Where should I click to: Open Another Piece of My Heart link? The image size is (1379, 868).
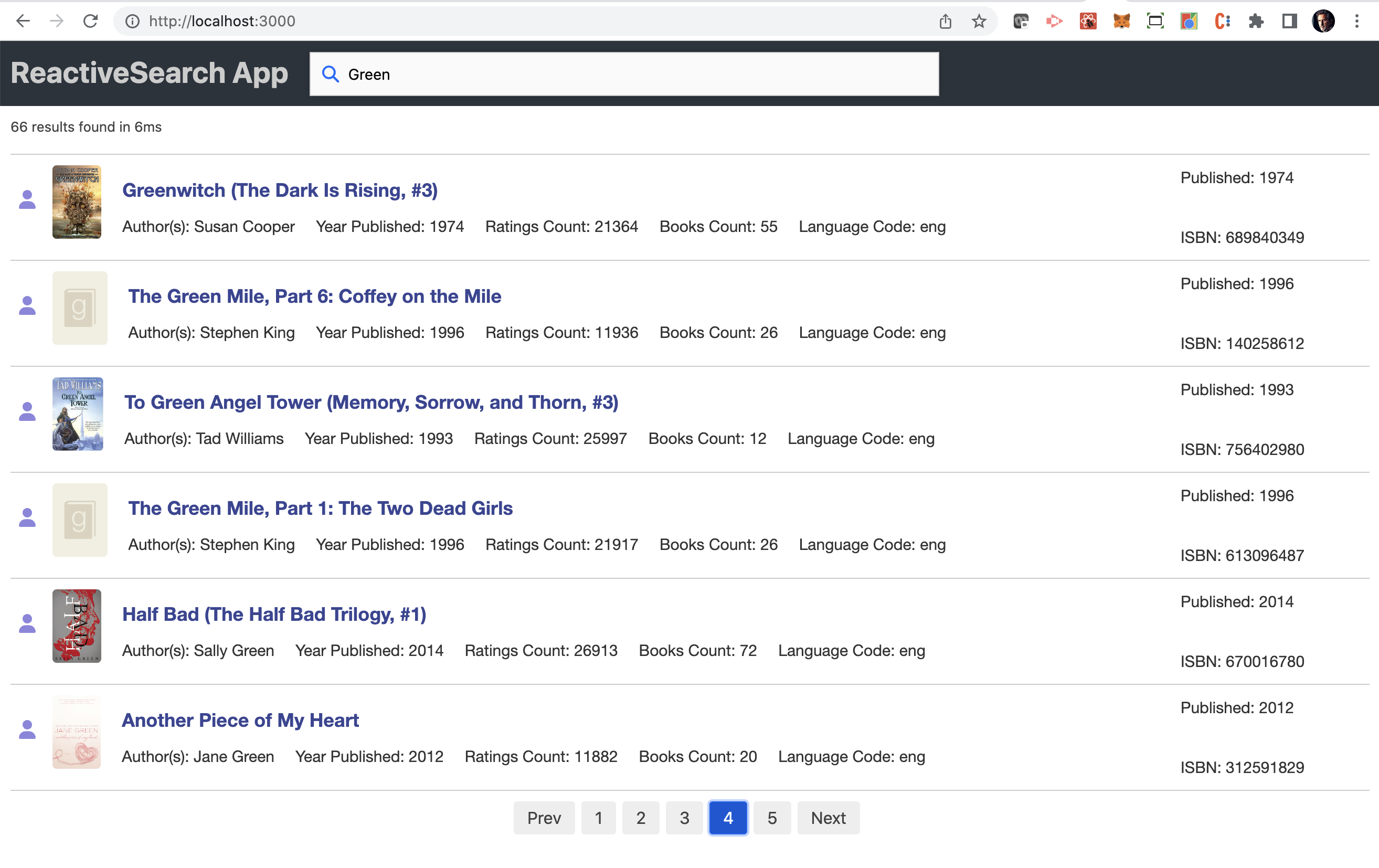(x=240, y=719)
